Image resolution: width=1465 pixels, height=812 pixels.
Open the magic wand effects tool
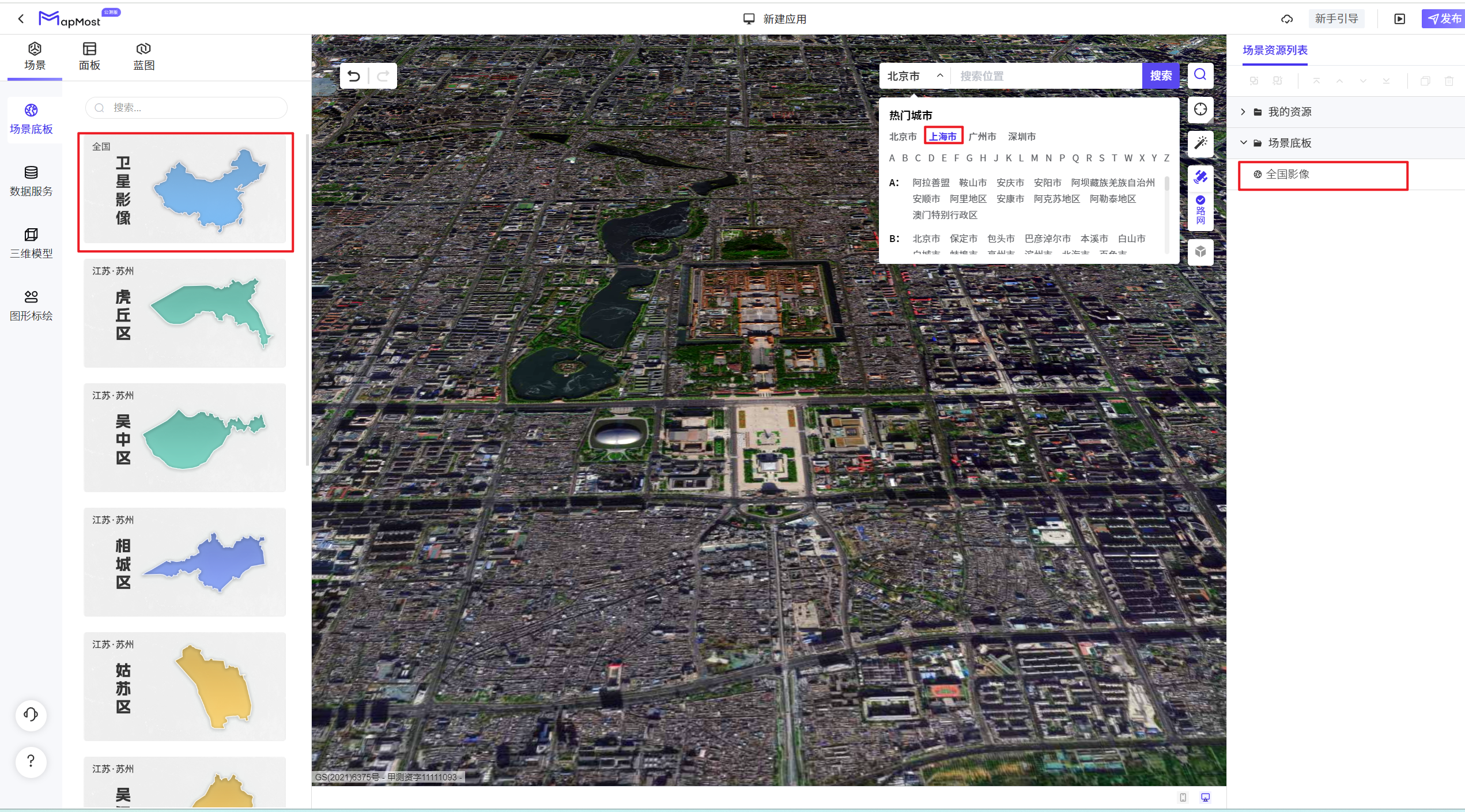(1200, 143)
